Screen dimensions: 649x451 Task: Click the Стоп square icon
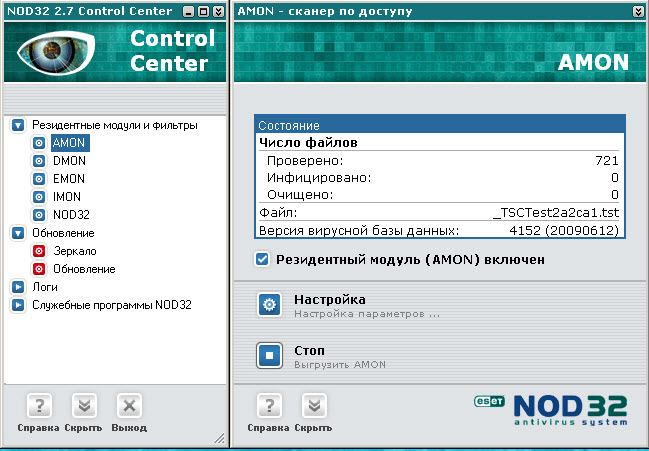(x=269, y=355)
